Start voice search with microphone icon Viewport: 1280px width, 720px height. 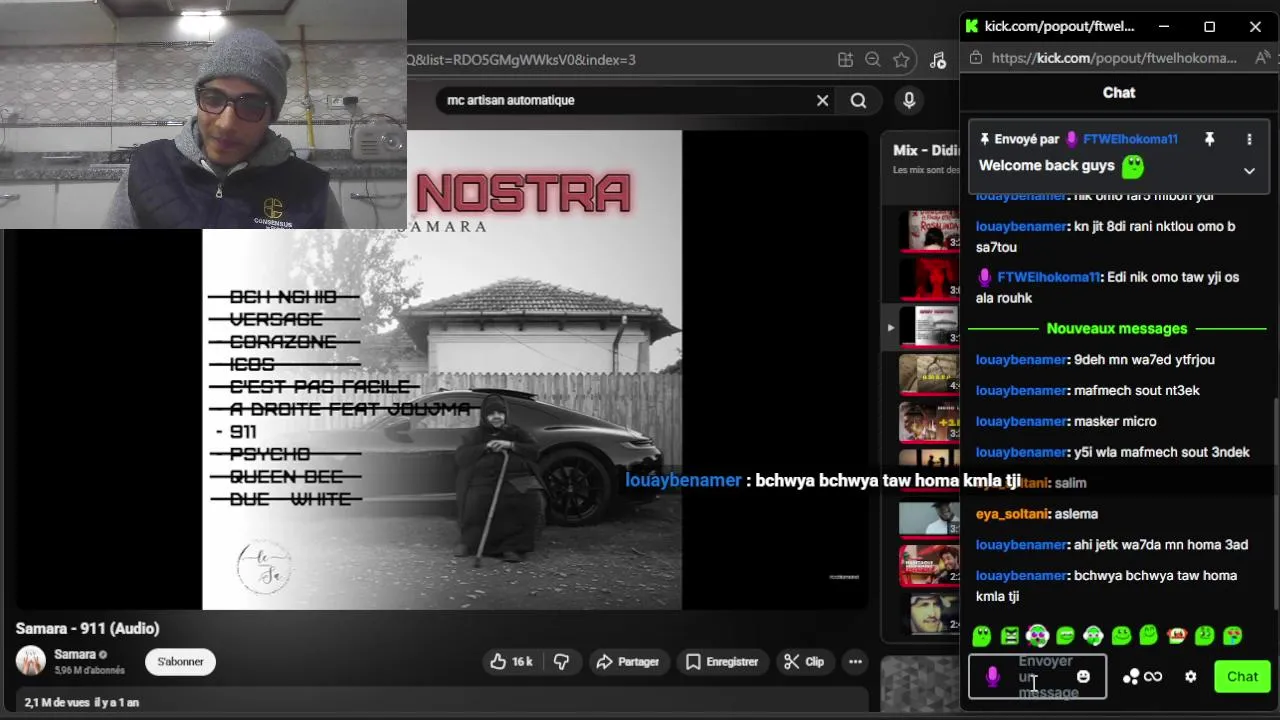[x=909, y=100]
